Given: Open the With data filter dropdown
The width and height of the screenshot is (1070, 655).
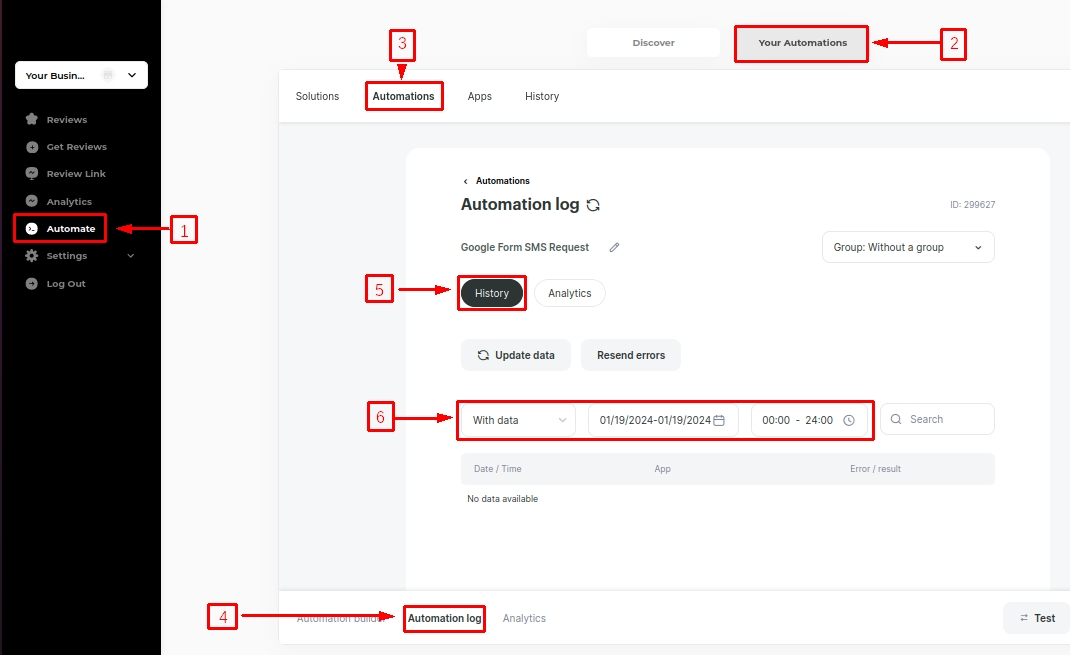Looking at the screenshot, I should 518,420.
